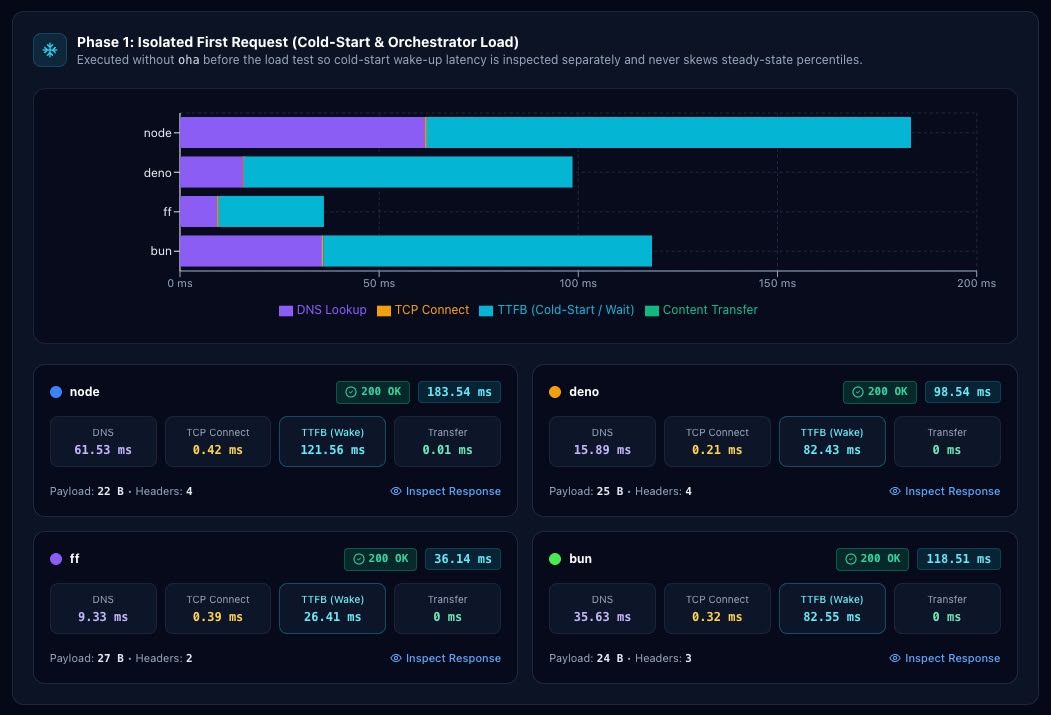This screenshot has width=1051, height=715.
Task: Click node's cyan TTFB bar in chart
Action: tap(669, 133)
